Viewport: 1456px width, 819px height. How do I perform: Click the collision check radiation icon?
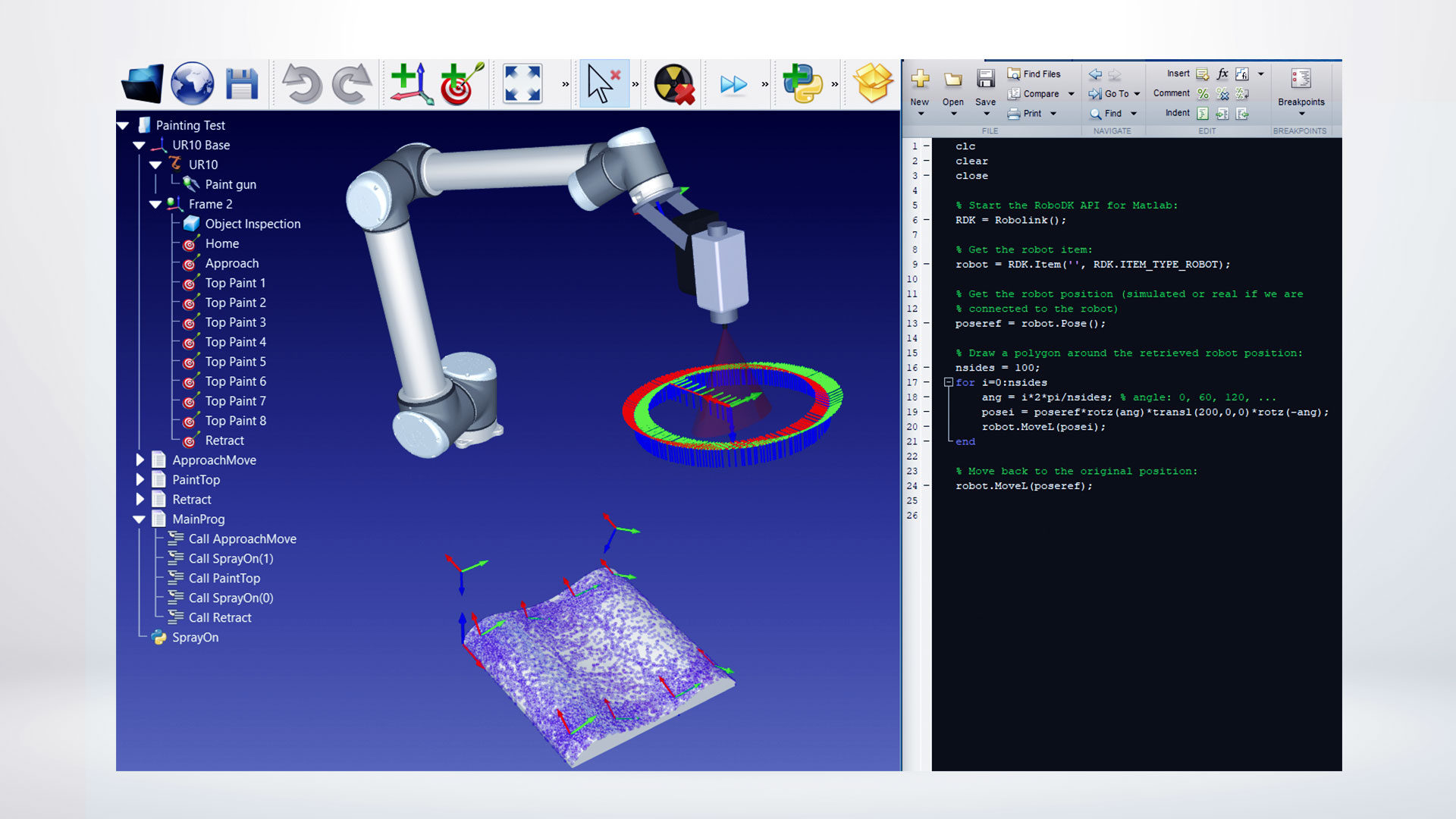[x=673, y=83]
